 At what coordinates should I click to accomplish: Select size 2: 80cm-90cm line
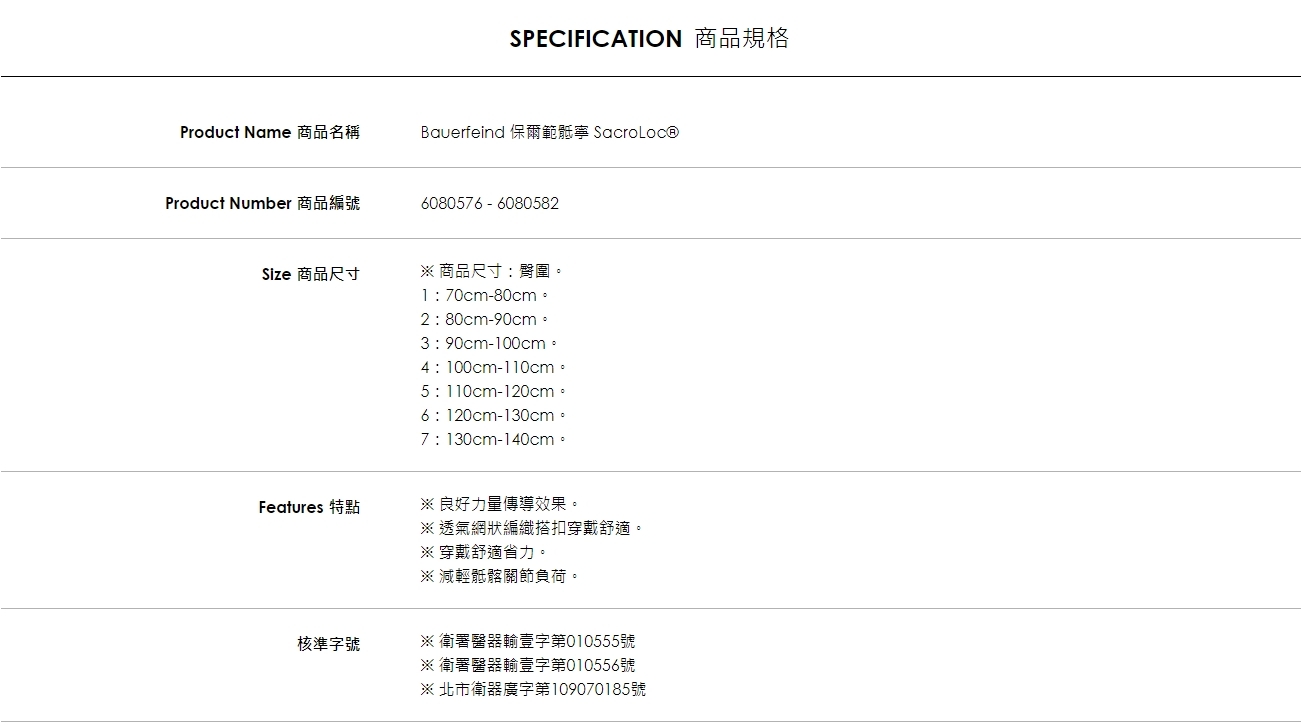(485, 320)
